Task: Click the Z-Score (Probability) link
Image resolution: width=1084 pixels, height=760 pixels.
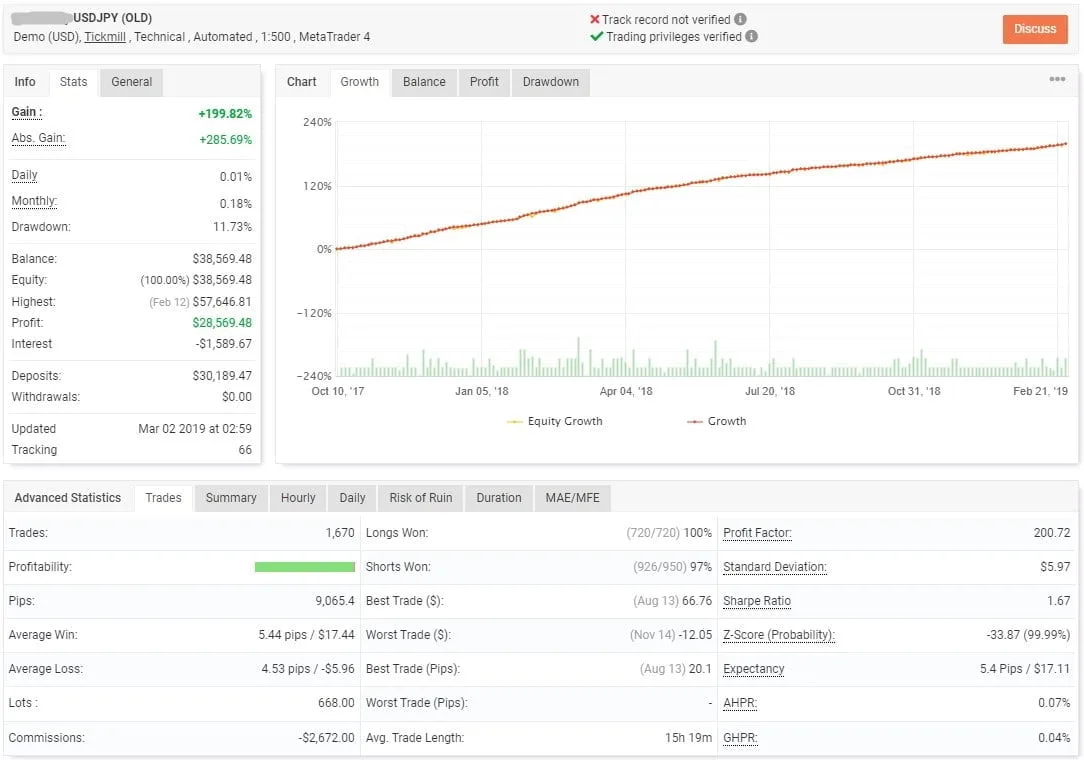Action: pos(779,635)
